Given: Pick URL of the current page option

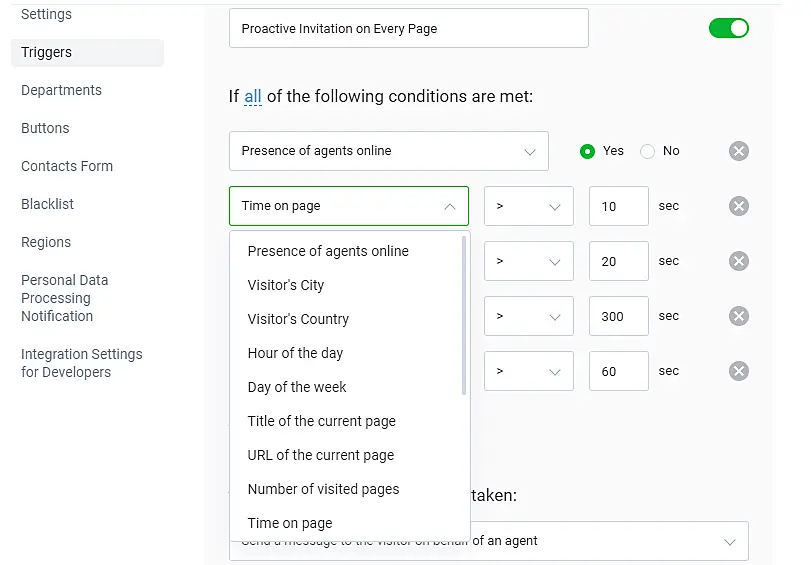Looking at the screenshot, I should (321, 455).
